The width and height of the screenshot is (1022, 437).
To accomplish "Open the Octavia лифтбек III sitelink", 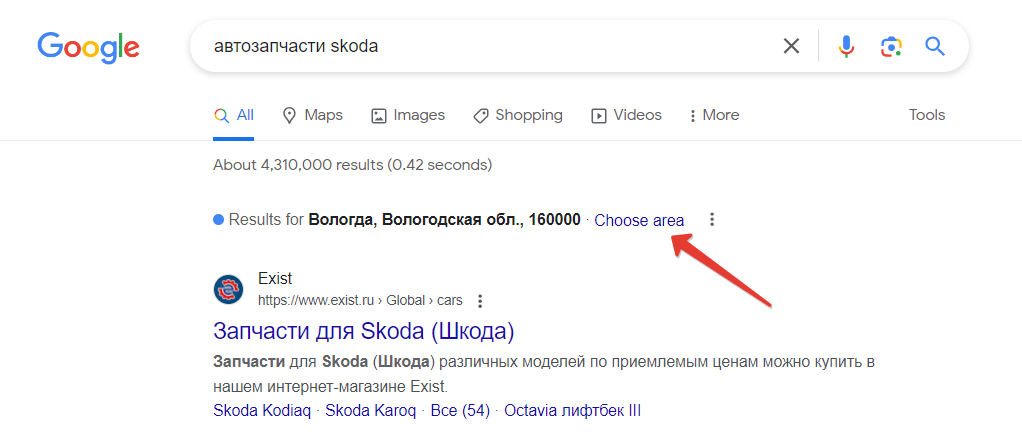I will point(572,411).
